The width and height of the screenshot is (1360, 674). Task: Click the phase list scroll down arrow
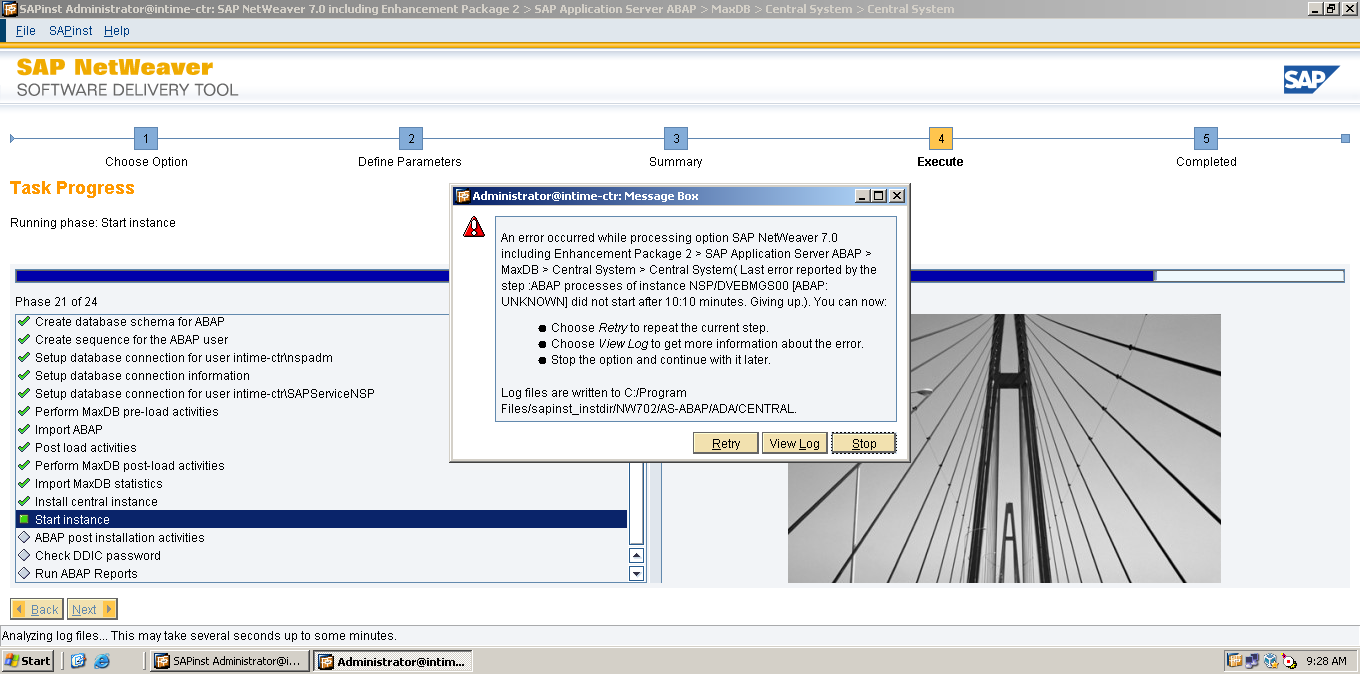636,573
